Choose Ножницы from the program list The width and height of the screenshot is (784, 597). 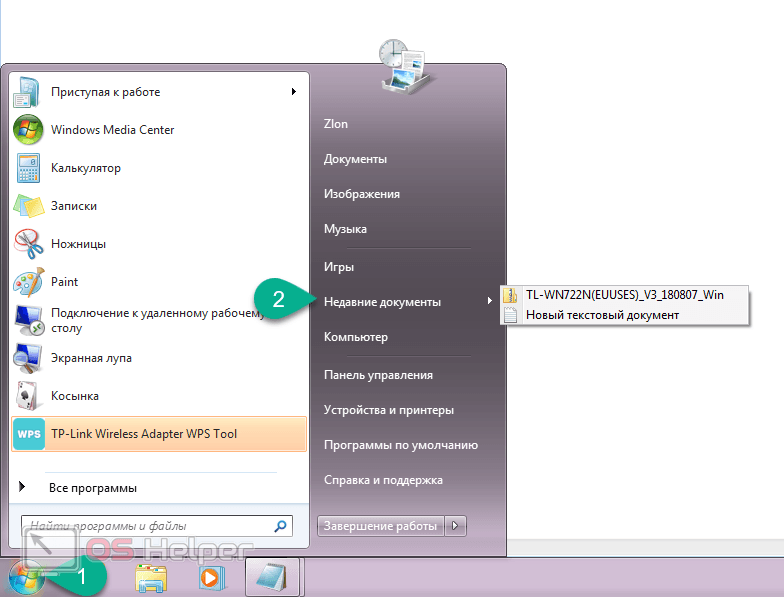click(x=160, y=244)
